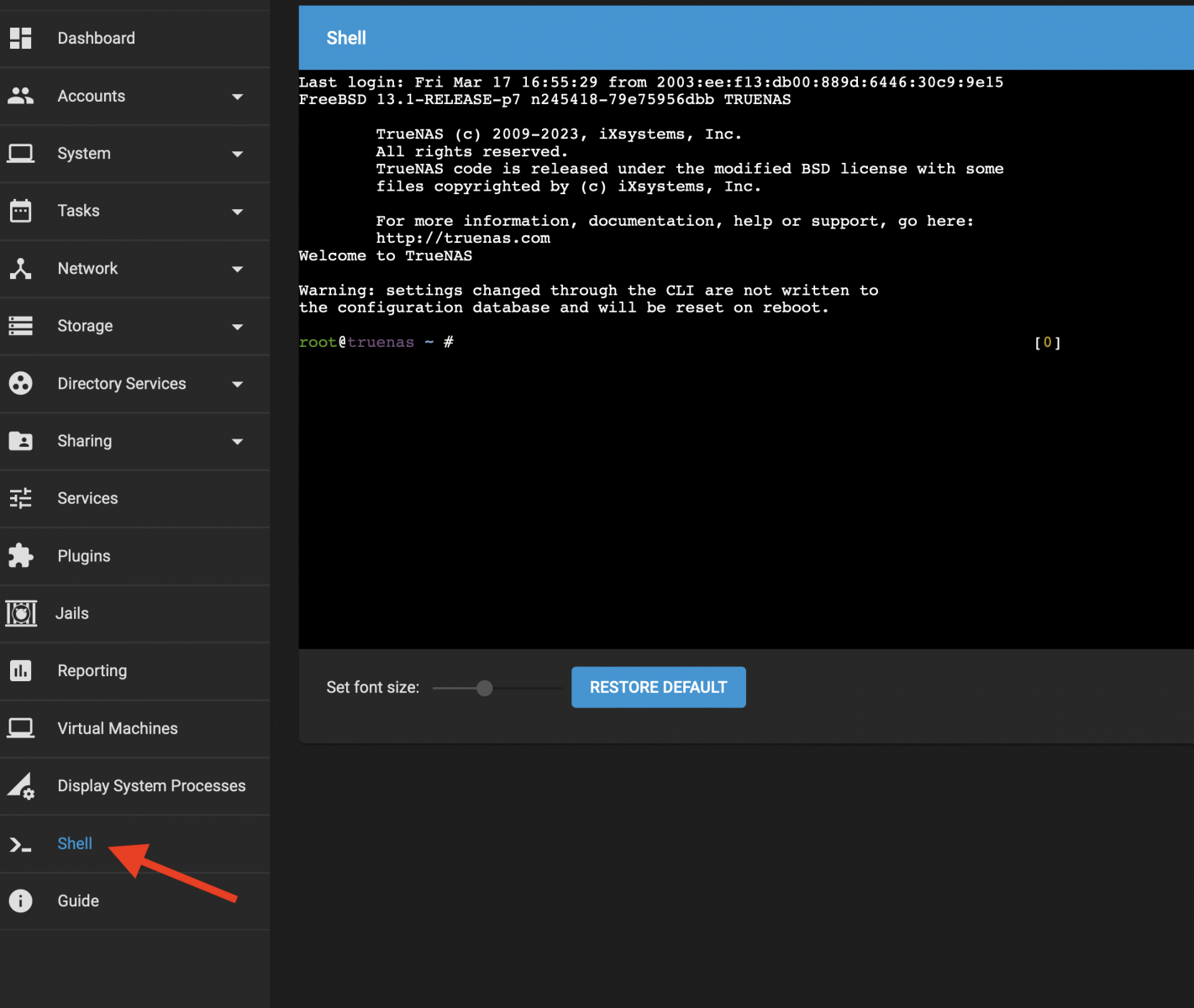Screen dimensions: 1194x1008
Task: Click the Accounts people icon
Action: coord(20,96)
